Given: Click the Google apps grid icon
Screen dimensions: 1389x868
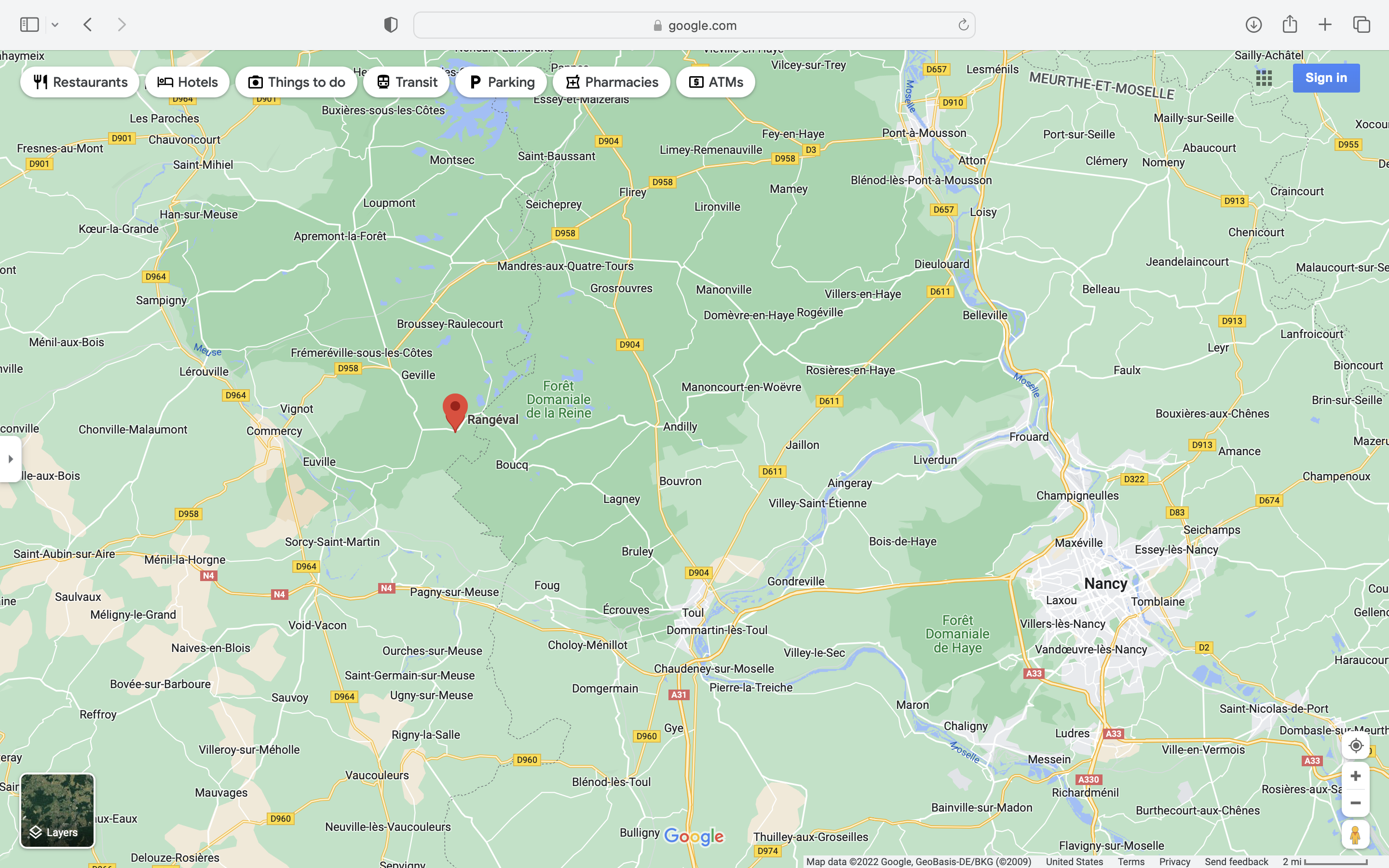Looking at the screenshot, I should point(1264,78).
